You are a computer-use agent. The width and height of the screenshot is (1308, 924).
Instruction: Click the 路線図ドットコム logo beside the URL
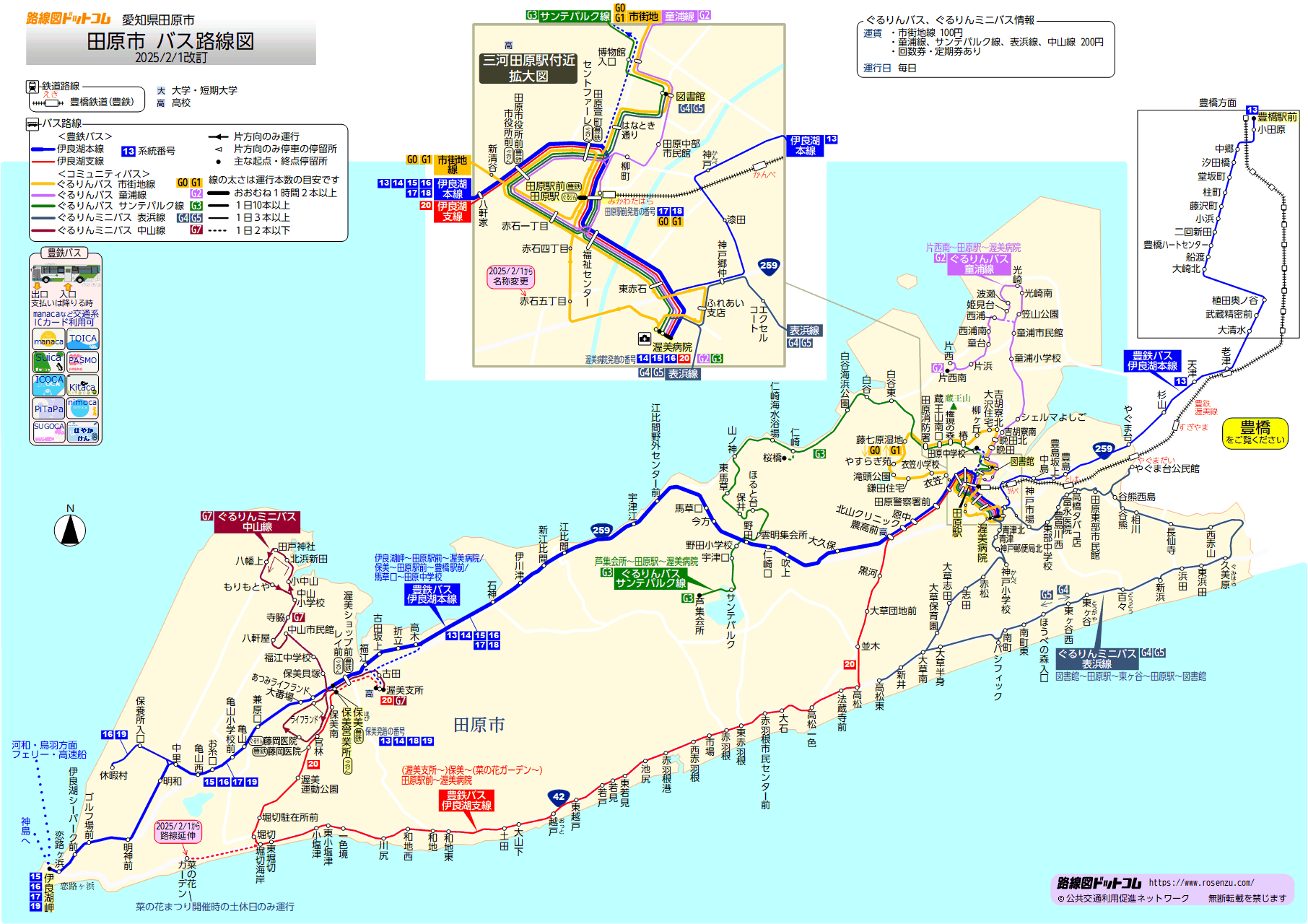coord(1099,883)
